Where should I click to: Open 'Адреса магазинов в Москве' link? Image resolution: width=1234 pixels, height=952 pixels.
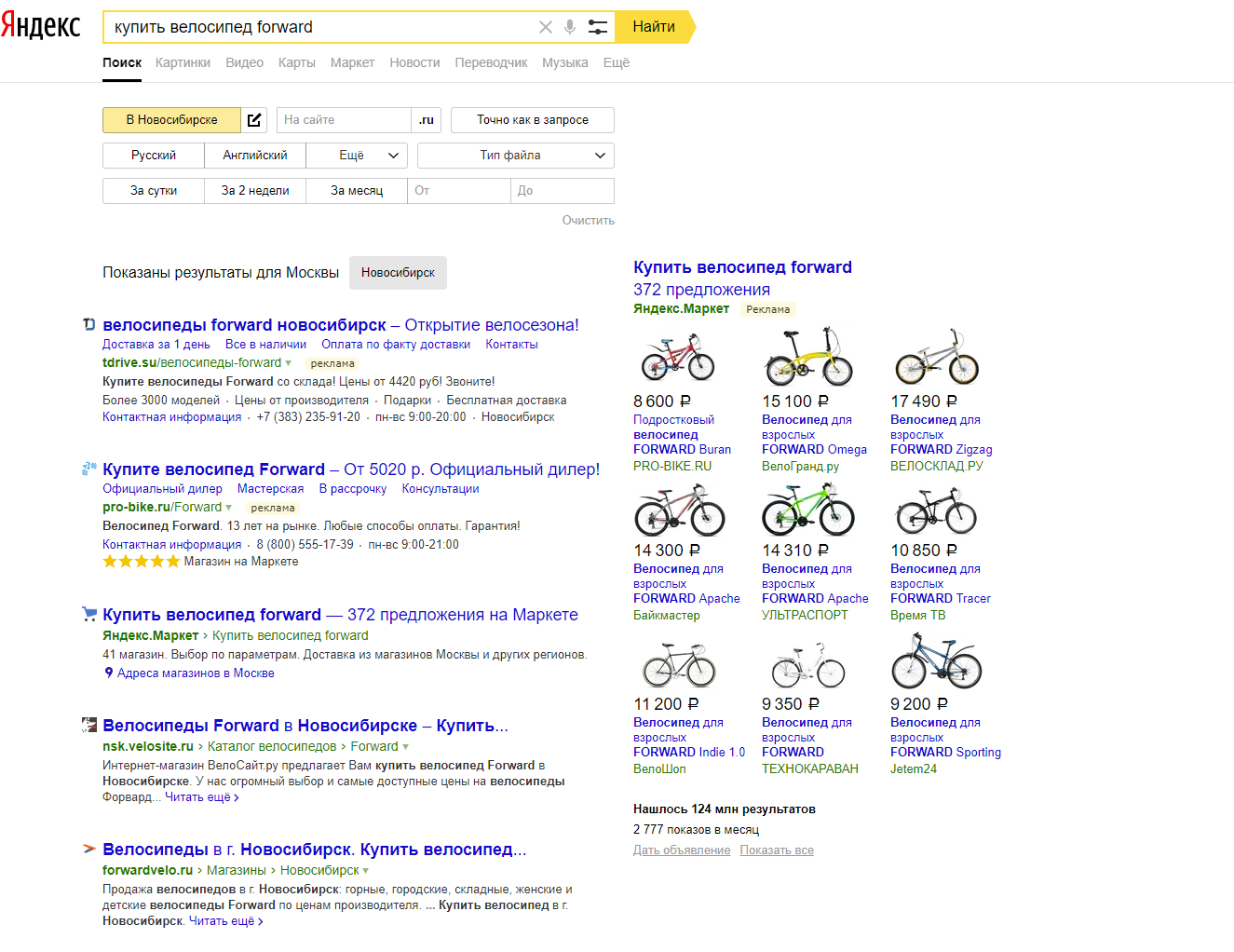click(x=196, y=673)
